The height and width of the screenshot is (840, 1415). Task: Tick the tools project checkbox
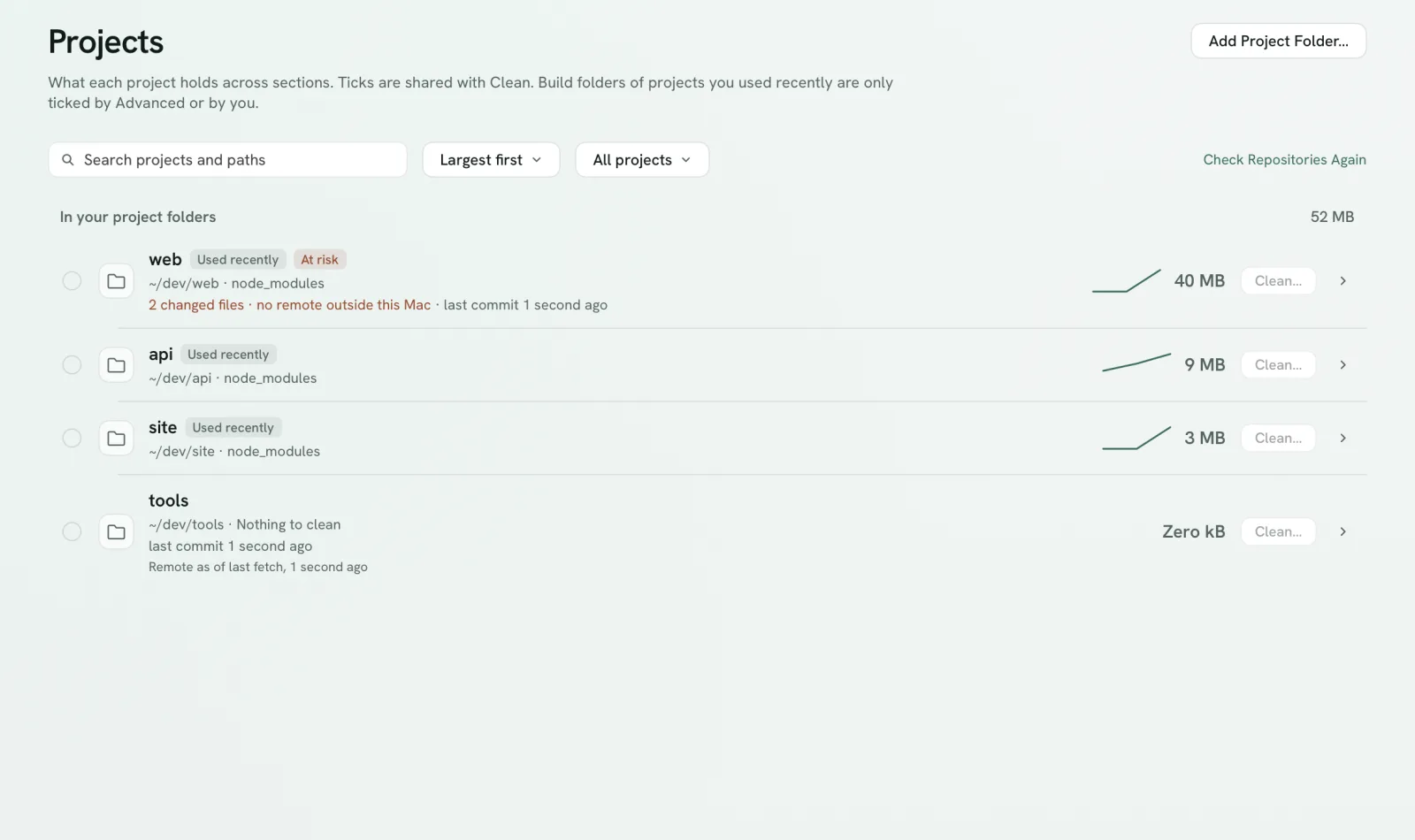(72, 531)
